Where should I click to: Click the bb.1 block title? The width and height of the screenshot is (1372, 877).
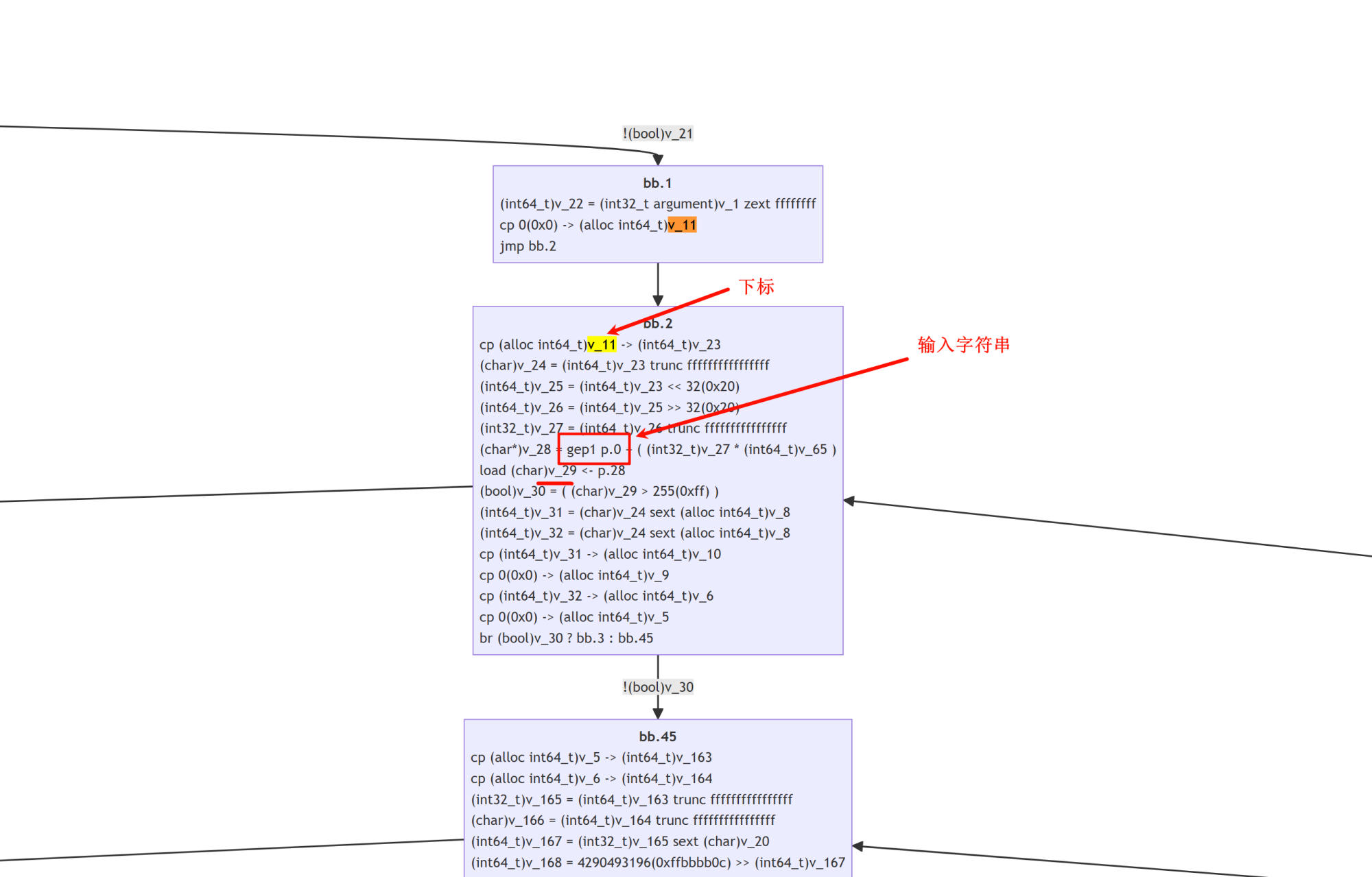click(657, 183)
